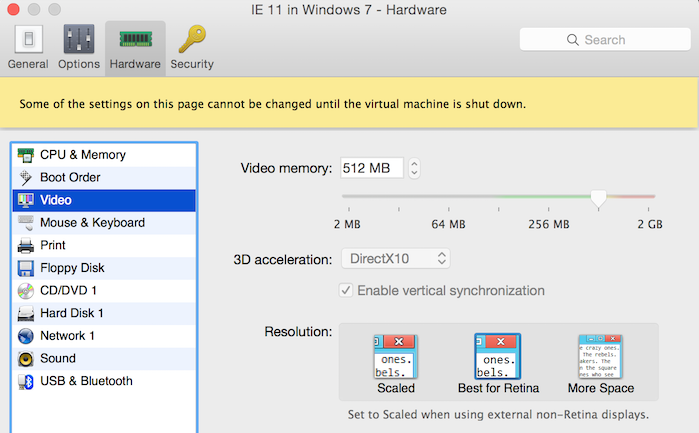Viewport: 699px width, 433px height.
Task: Click the Boot Order icon in sidebar
Action: pyautogui.click(x=25, y=178)
